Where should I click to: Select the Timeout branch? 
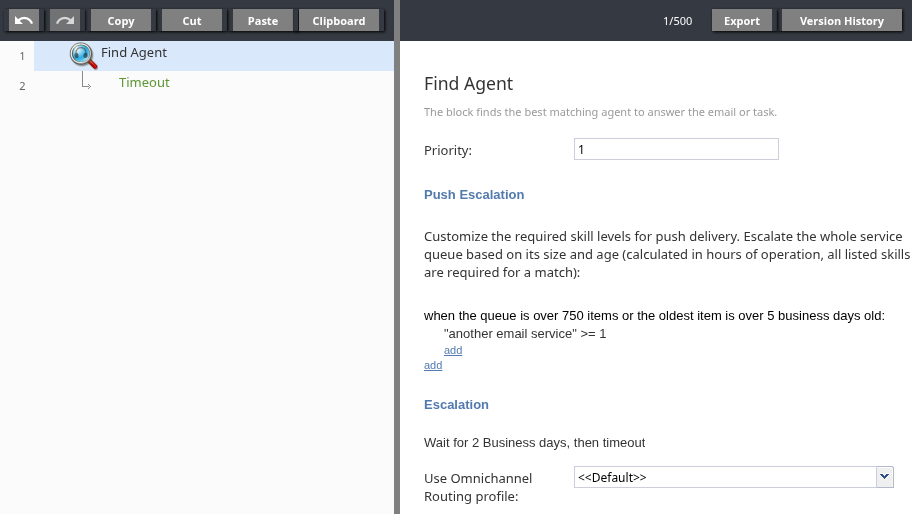[x=144, y=83]
